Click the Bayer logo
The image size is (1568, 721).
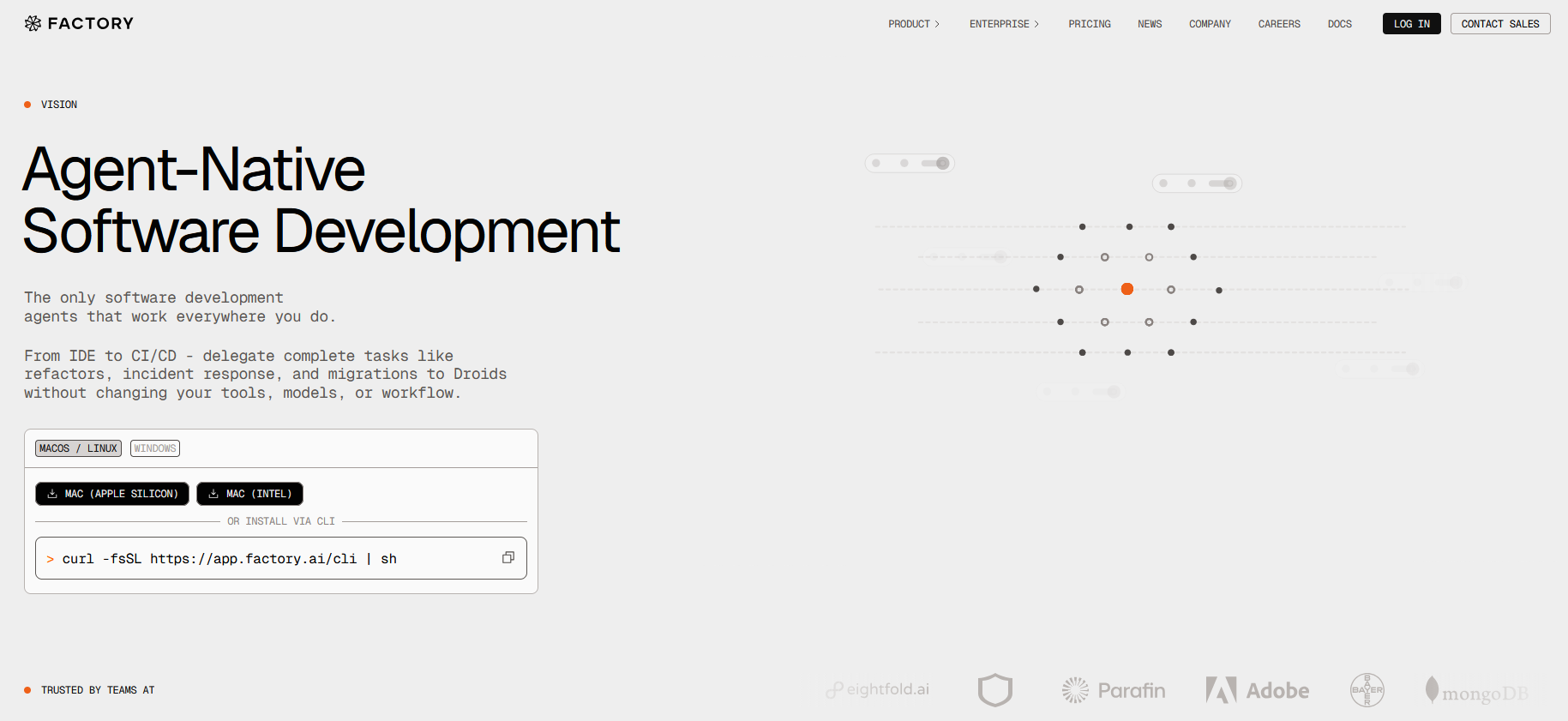point(1367,690)
